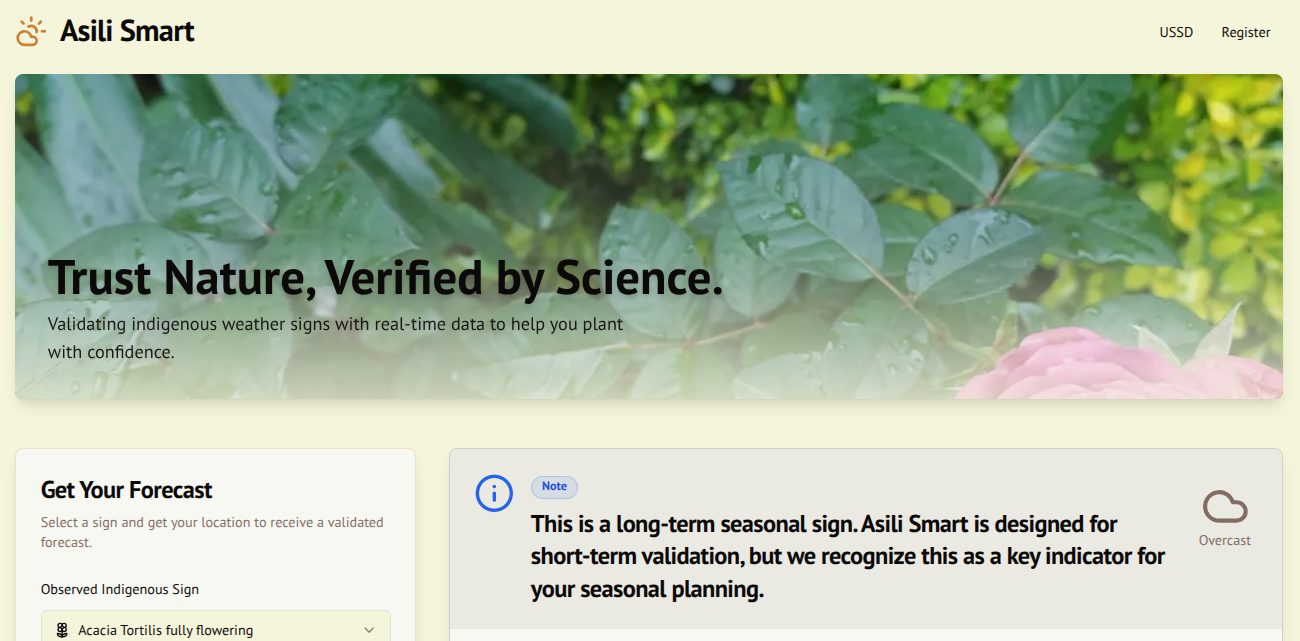This screenshot has height=641, width=1300.
Task: Click the Asili Smart brand name
Action: [x=127, y=32]
